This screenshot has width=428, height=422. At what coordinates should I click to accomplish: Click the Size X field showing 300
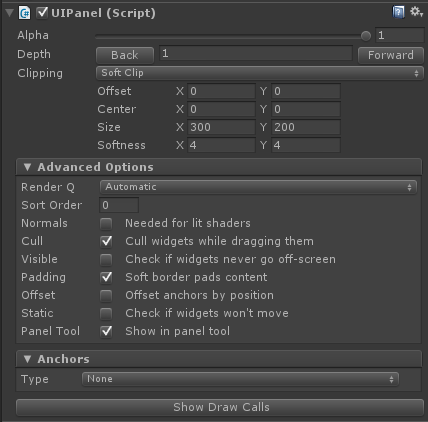coord(221,127)
